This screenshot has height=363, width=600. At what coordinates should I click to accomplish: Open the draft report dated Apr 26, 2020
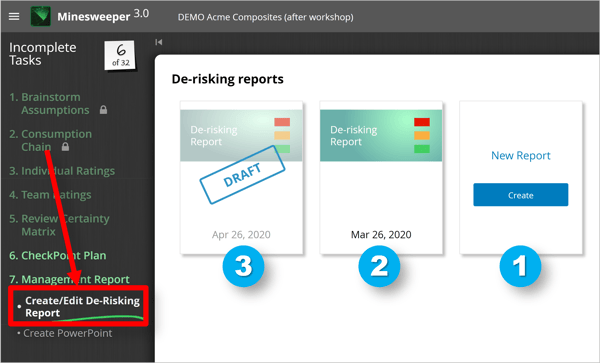[241, 178]
